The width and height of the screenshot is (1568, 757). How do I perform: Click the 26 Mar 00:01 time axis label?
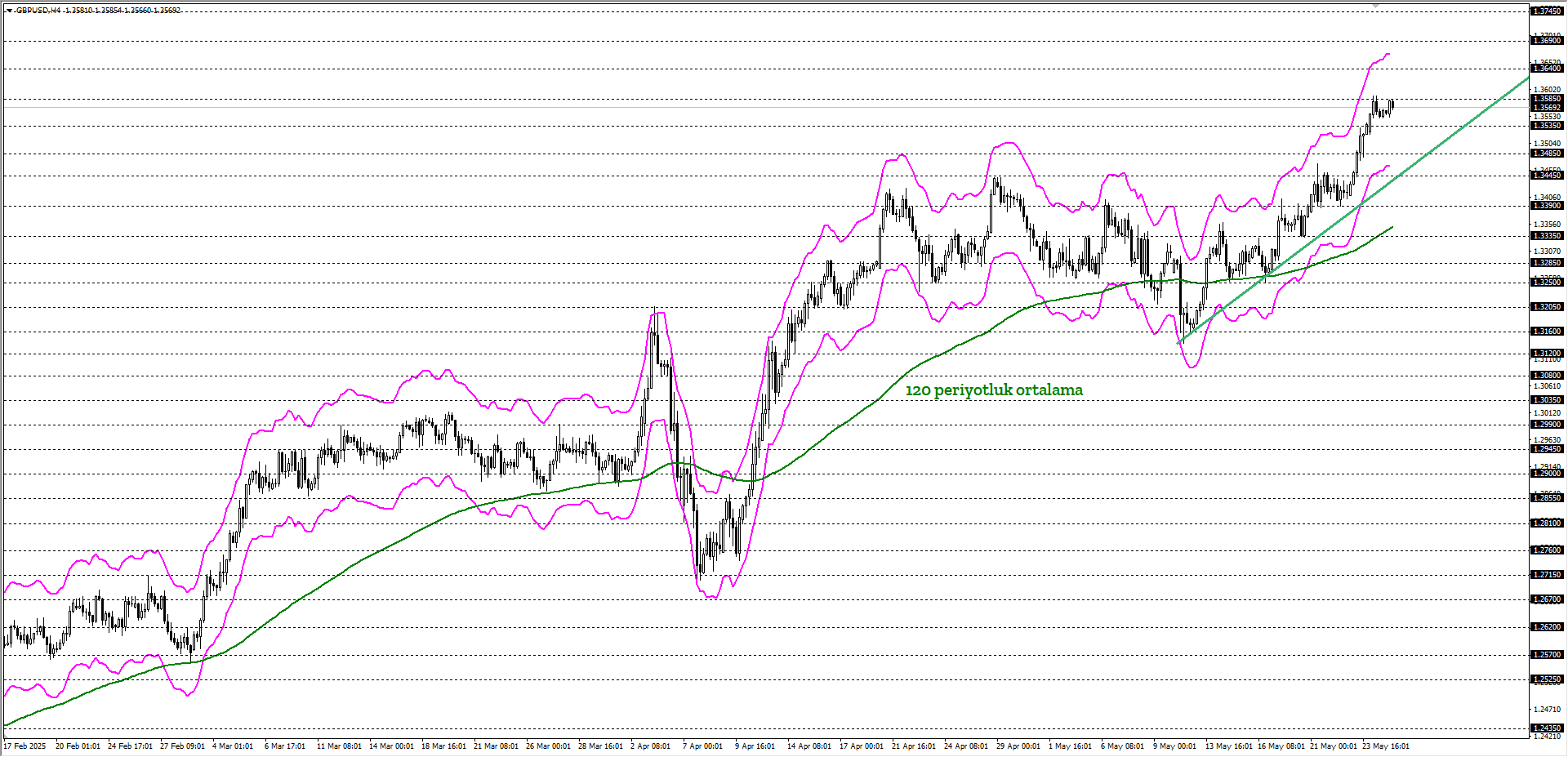[x=549, y=746]
